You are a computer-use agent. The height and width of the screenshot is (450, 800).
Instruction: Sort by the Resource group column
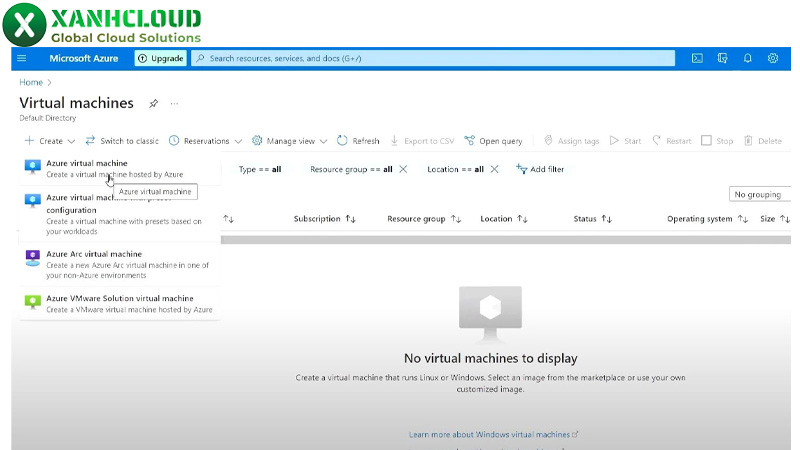coord(424,219)
